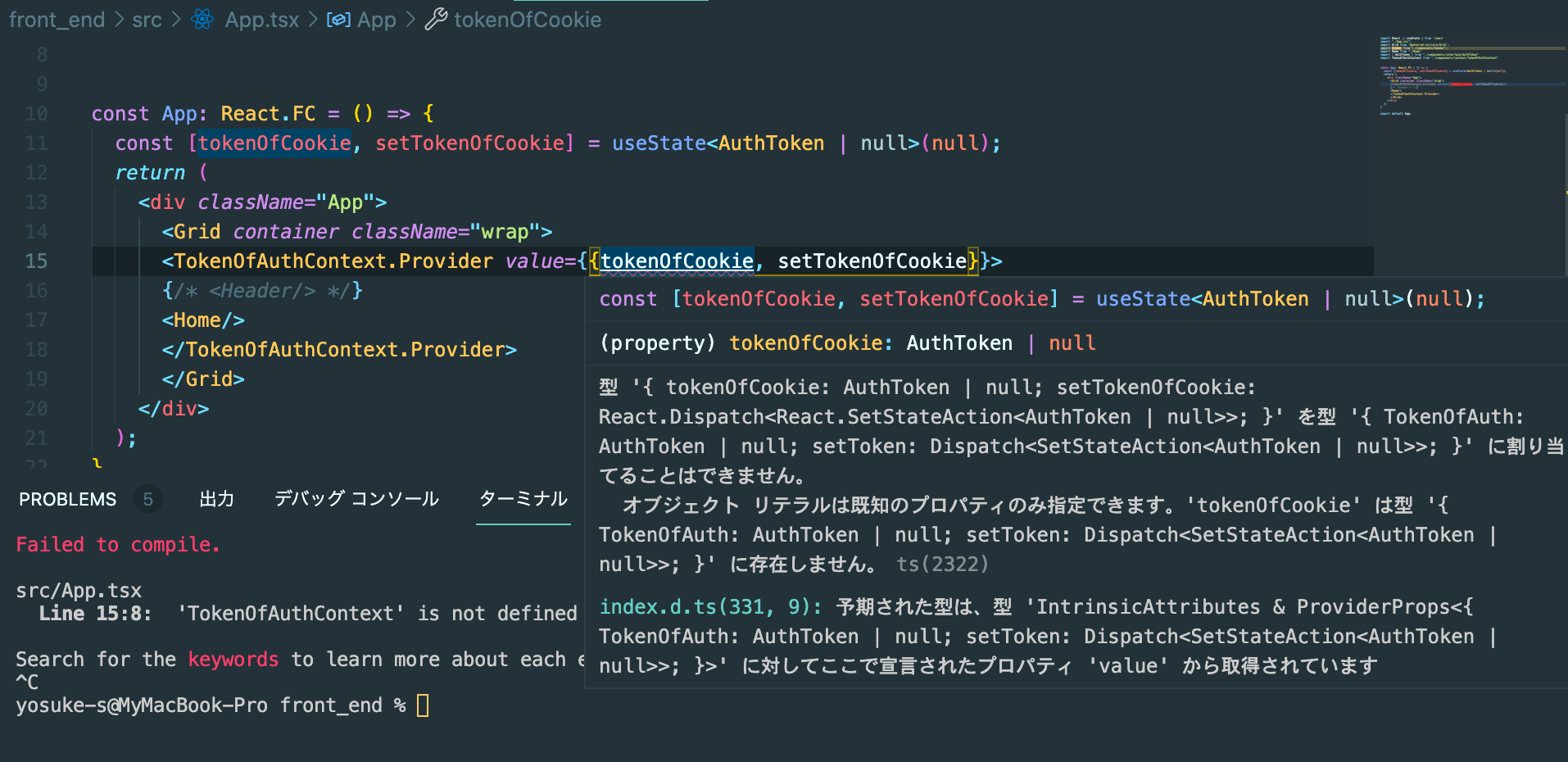Place cursor at the terminal prompt
Image resolution: width=1568 pixels, height=762 pixels.
click(423, 705)
